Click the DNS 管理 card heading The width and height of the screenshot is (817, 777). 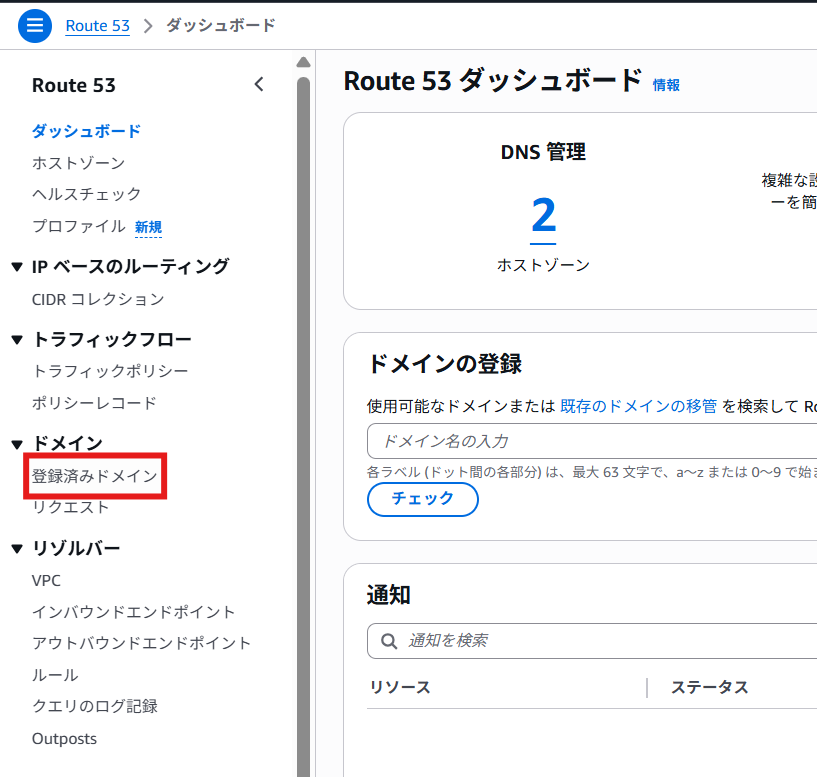click(x=543, y=152)
